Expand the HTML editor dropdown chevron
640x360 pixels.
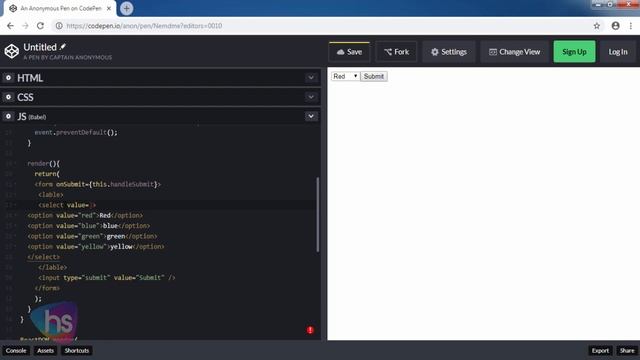pos(311,78)
